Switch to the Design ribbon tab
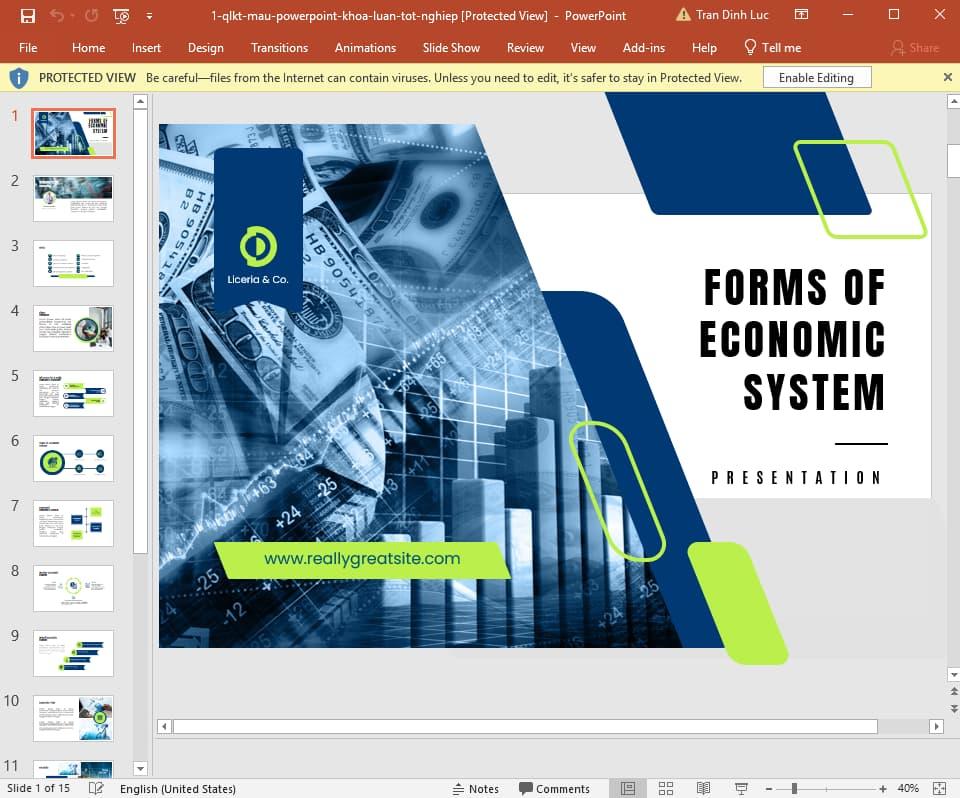Viewport: 960px width, 798px height. [205, 47]
